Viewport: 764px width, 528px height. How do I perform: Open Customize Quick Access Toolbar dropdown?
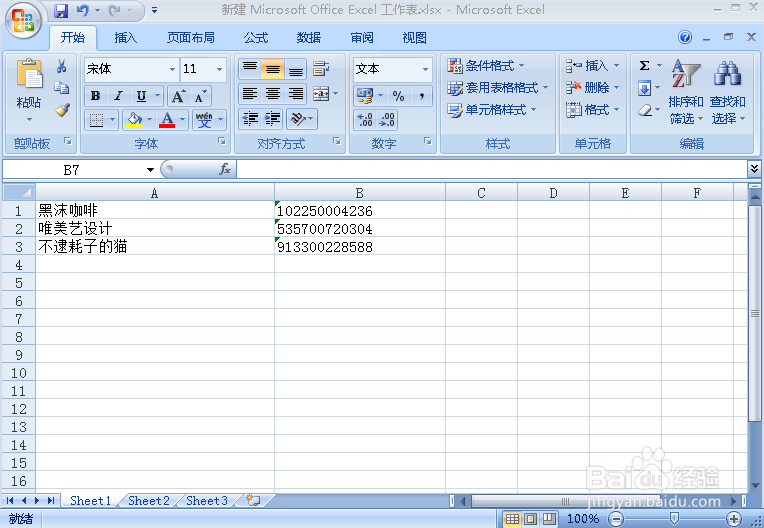click(x=154, y=10)
